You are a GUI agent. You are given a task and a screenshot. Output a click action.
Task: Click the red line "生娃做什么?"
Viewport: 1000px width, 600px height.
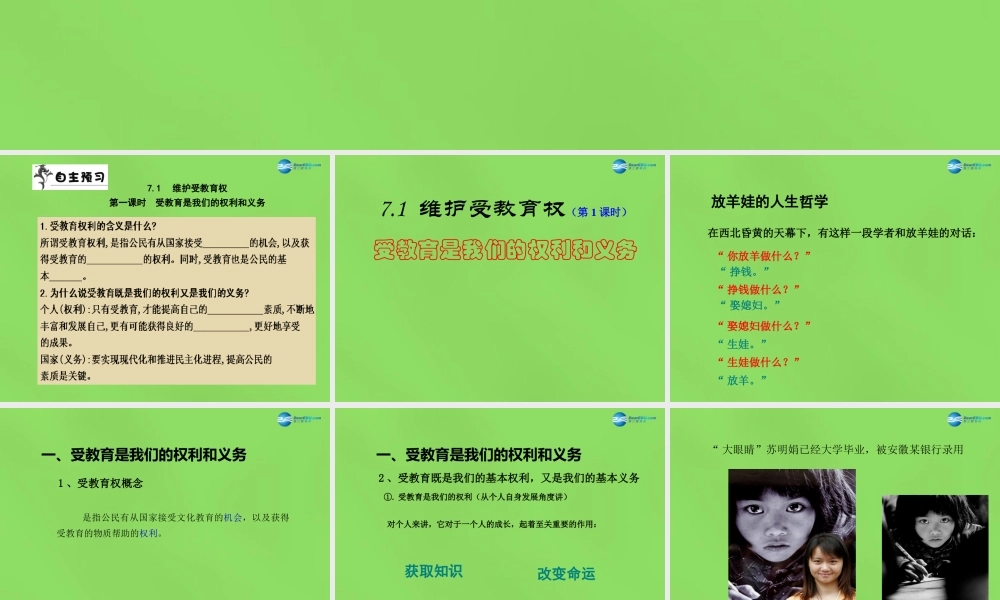tap(758, 362)
